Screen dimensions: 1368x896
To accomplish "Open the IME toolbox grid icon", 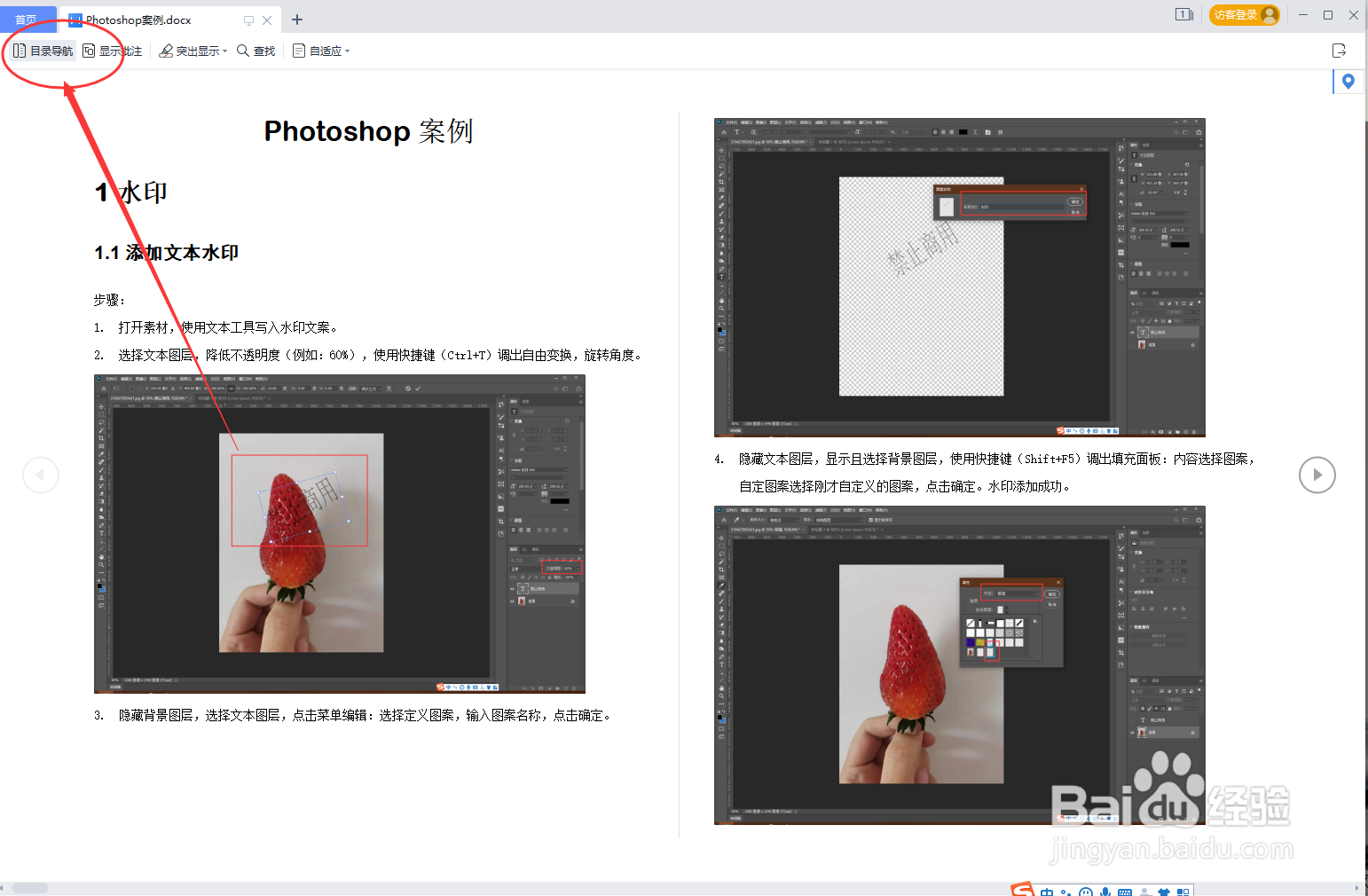I will click(x=1183, y=891).
